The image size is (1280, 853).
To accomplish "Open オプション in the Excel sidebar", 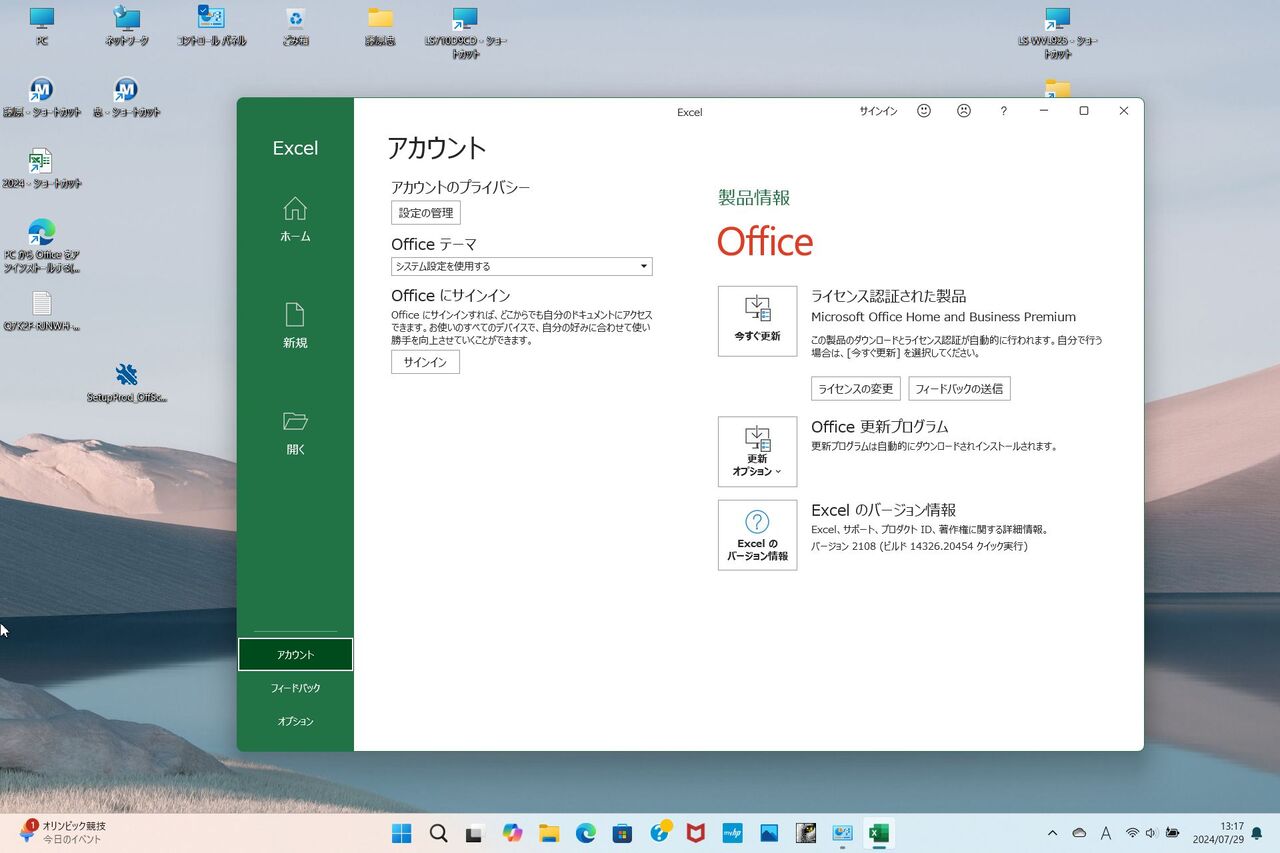I will point(295,721).
